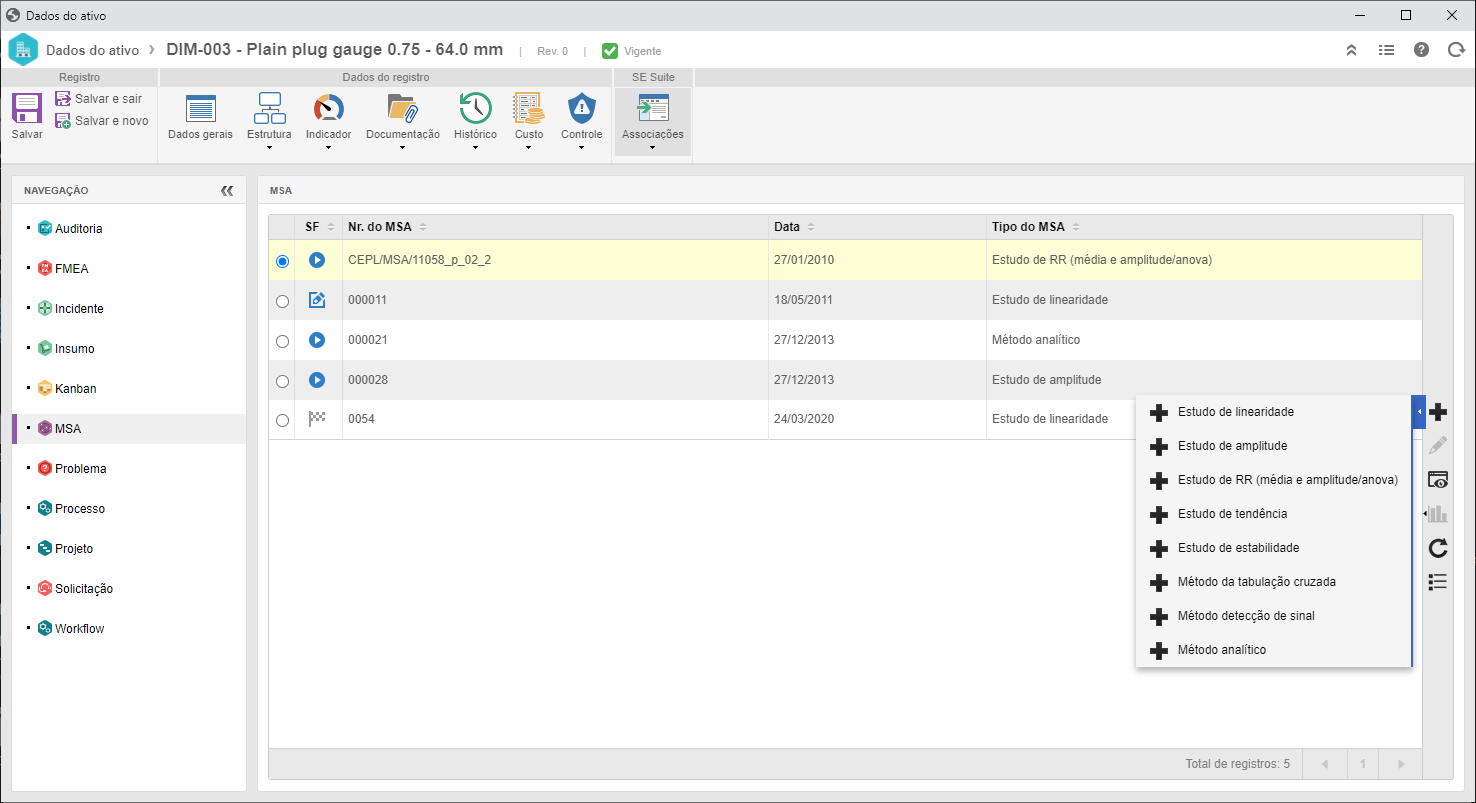1476x803 pixels.
Task: Click the Controle shield icon
Action: click(x=581, y=108)
